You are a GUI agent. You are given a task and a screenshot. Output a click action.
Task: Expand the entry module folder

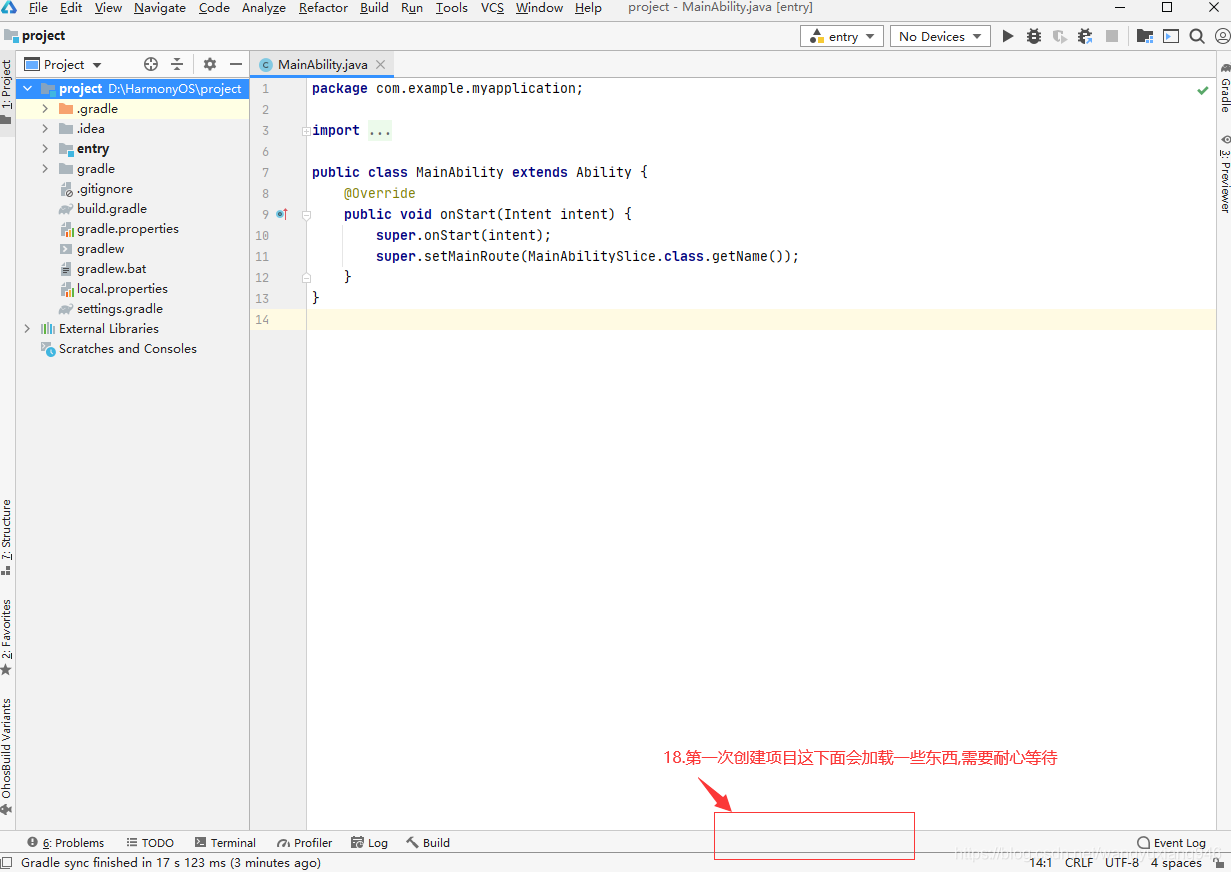[x=45, y=148]
